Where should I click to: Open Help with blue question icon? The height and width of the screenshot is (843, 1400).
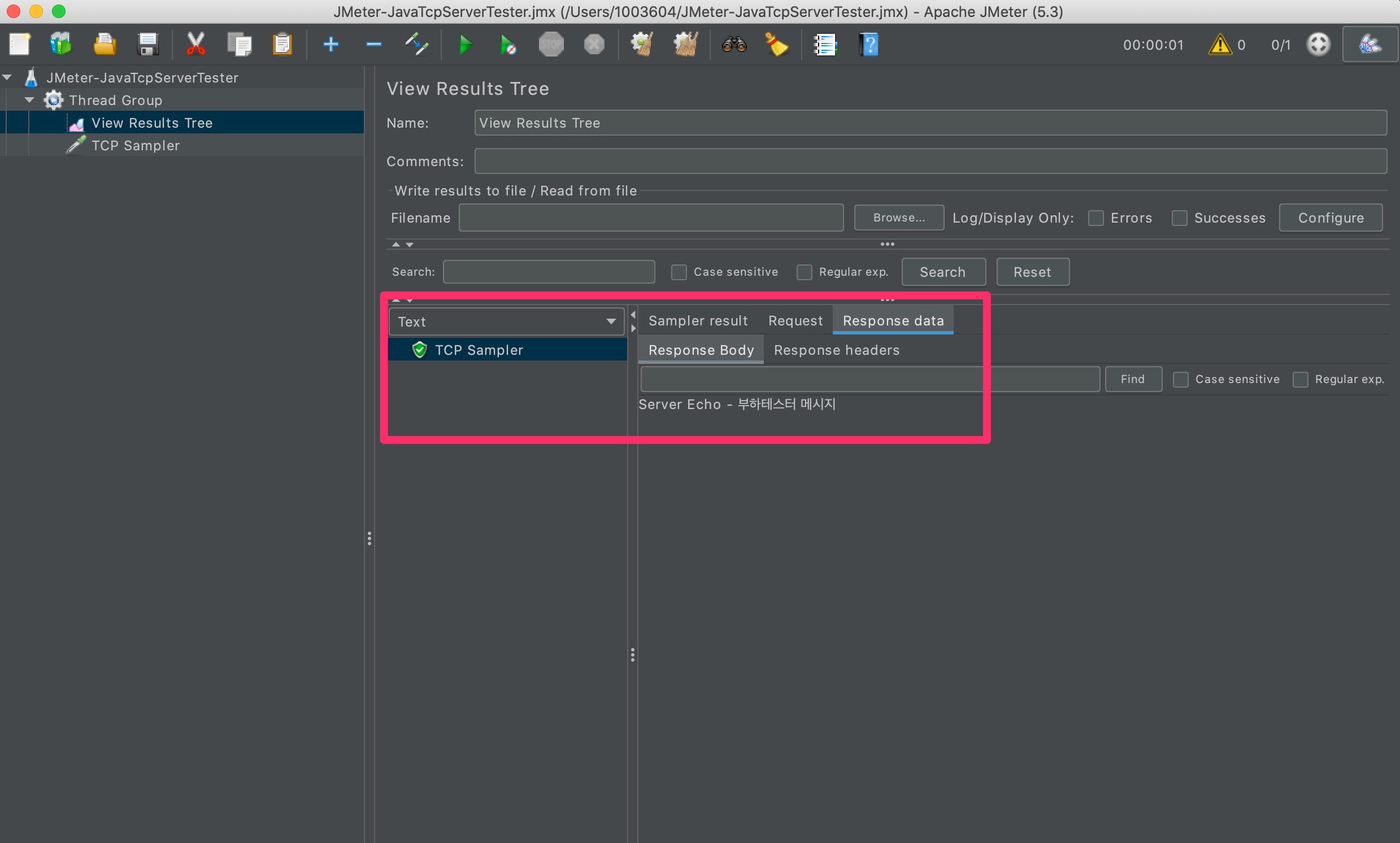869,44
